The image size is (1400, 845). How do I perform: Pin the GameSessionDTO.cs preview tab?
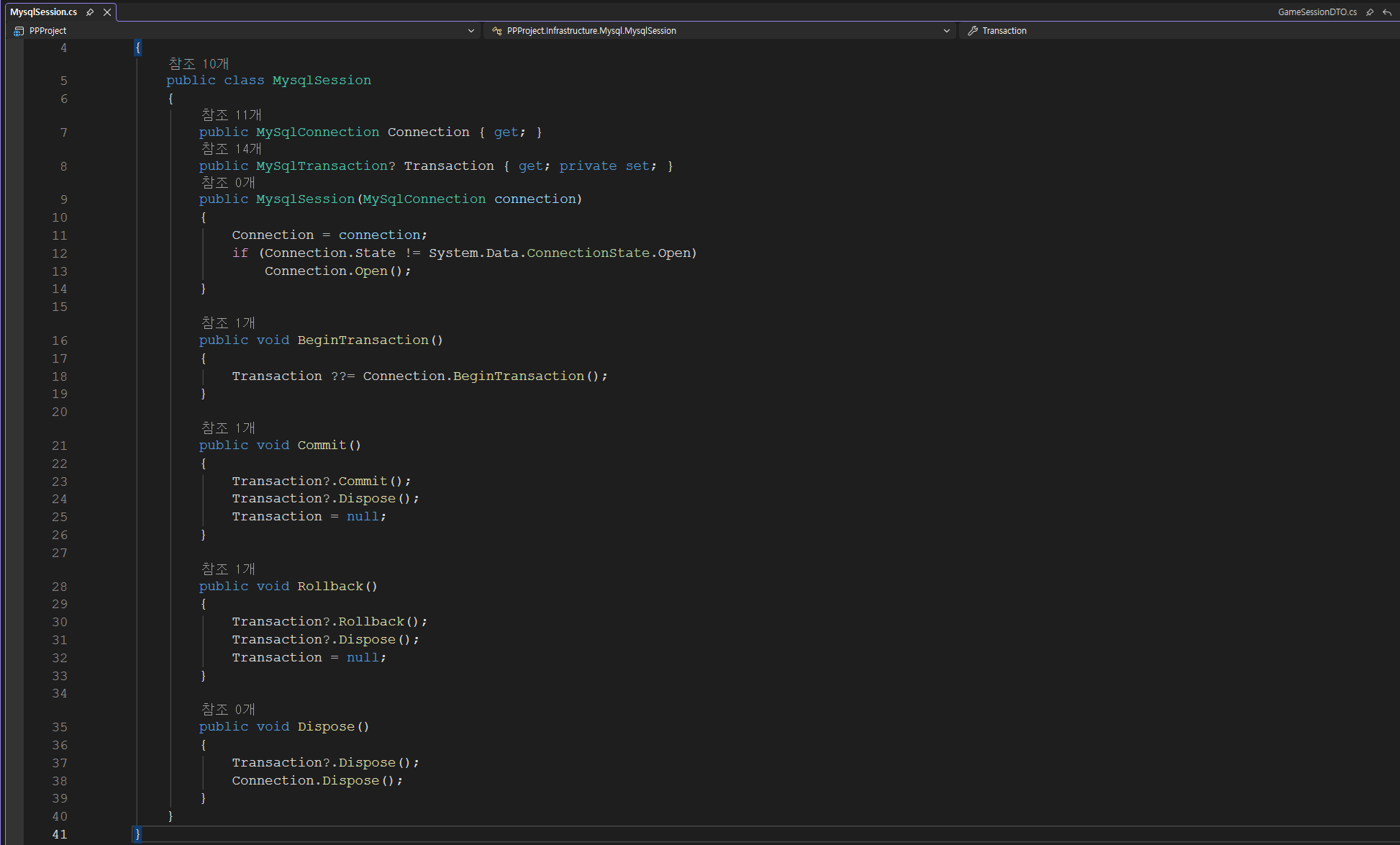point(1370,12)
